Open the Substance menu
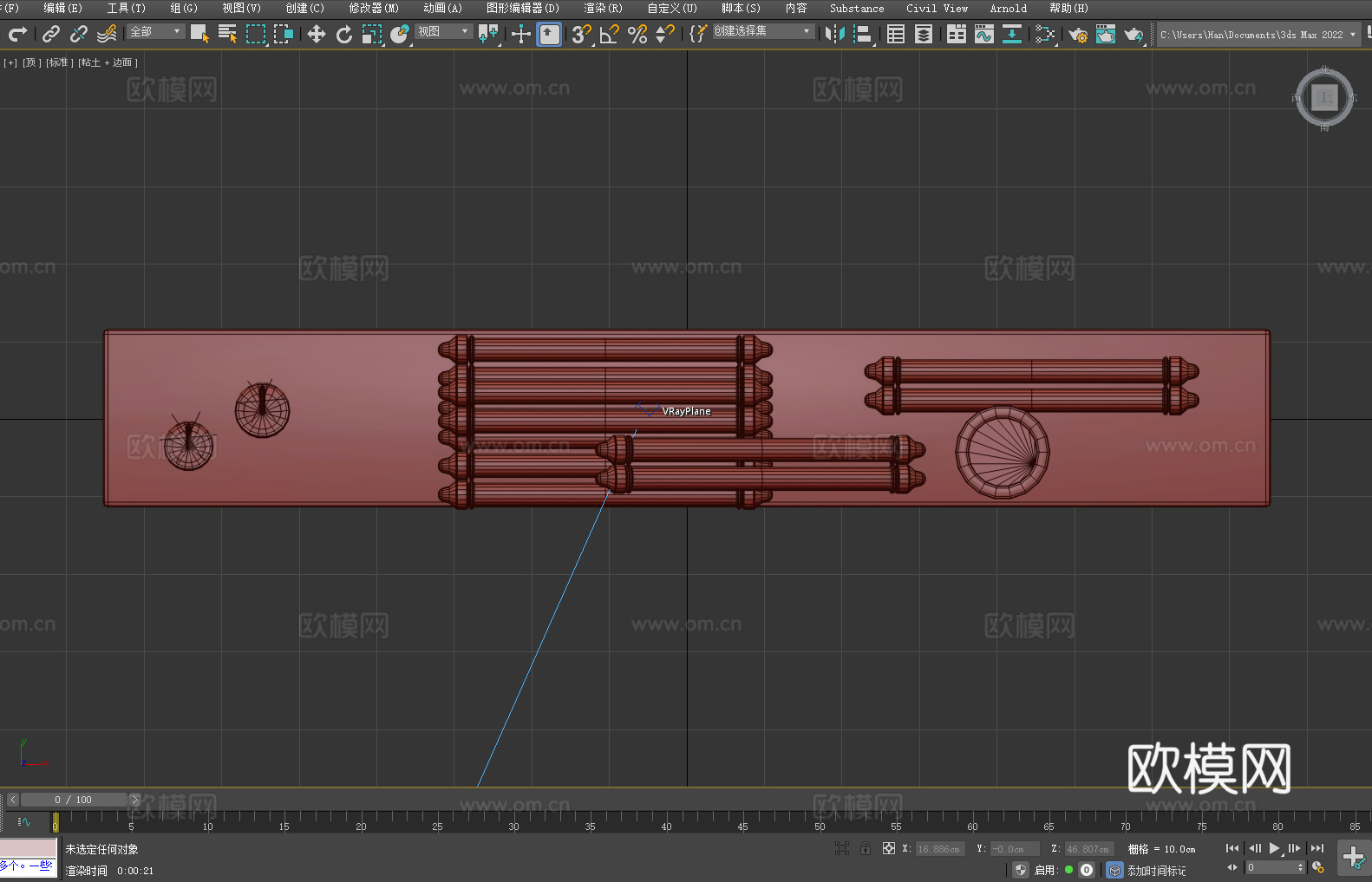Viewport: 1372px width, 882px height. (857, 8)
